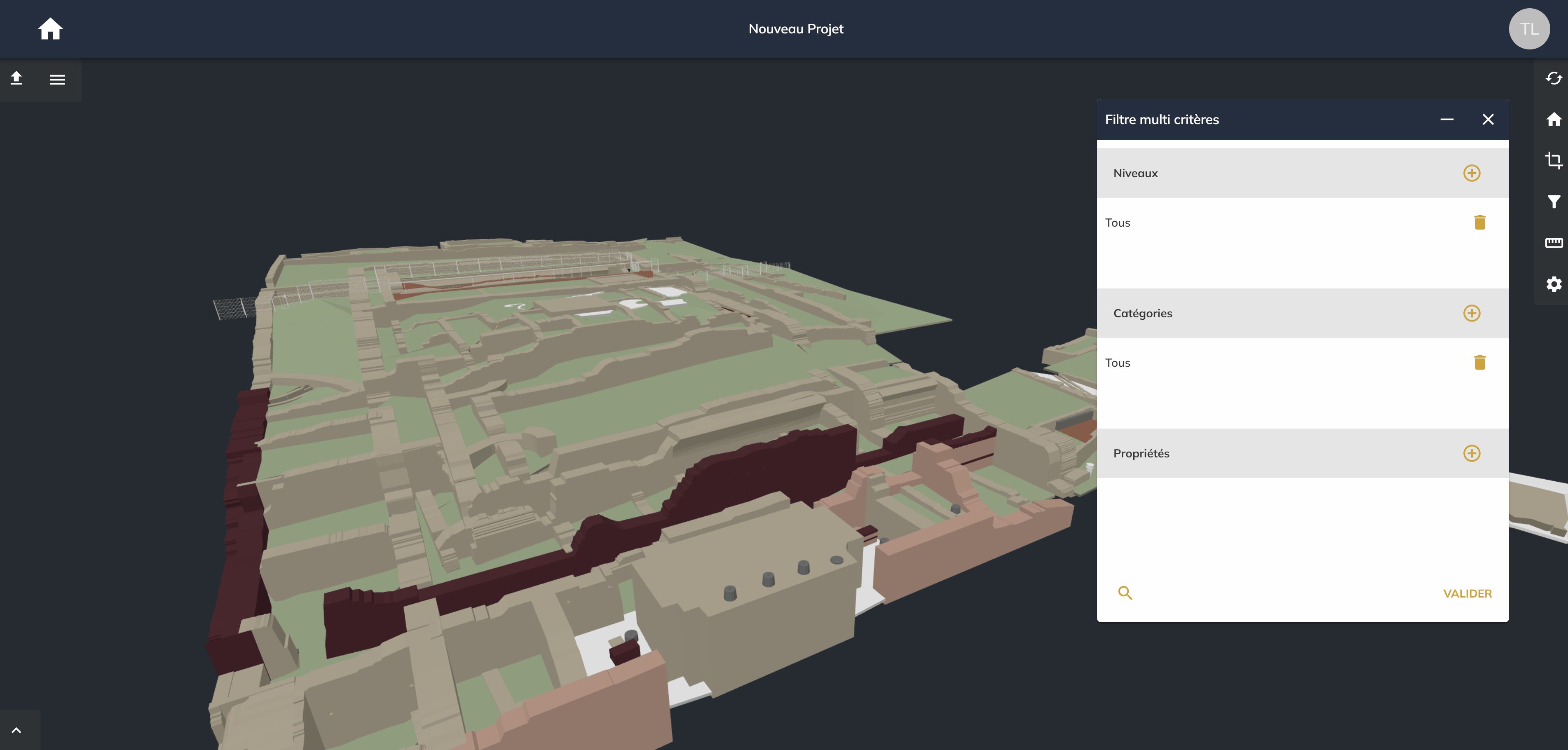Select the ruler measure tool
This screenshot has width=1568, height=750.
point(1554,243)
